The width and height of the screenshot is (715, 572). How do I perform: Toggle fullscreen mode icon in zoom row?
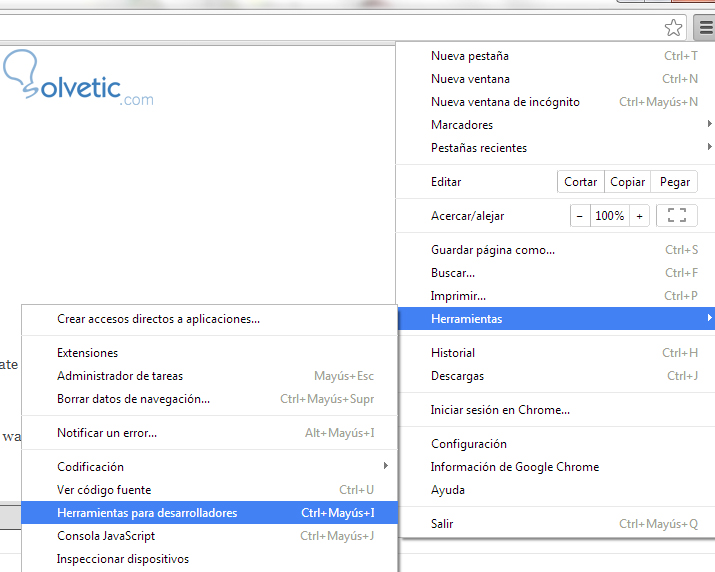click(x=677, y=215)
